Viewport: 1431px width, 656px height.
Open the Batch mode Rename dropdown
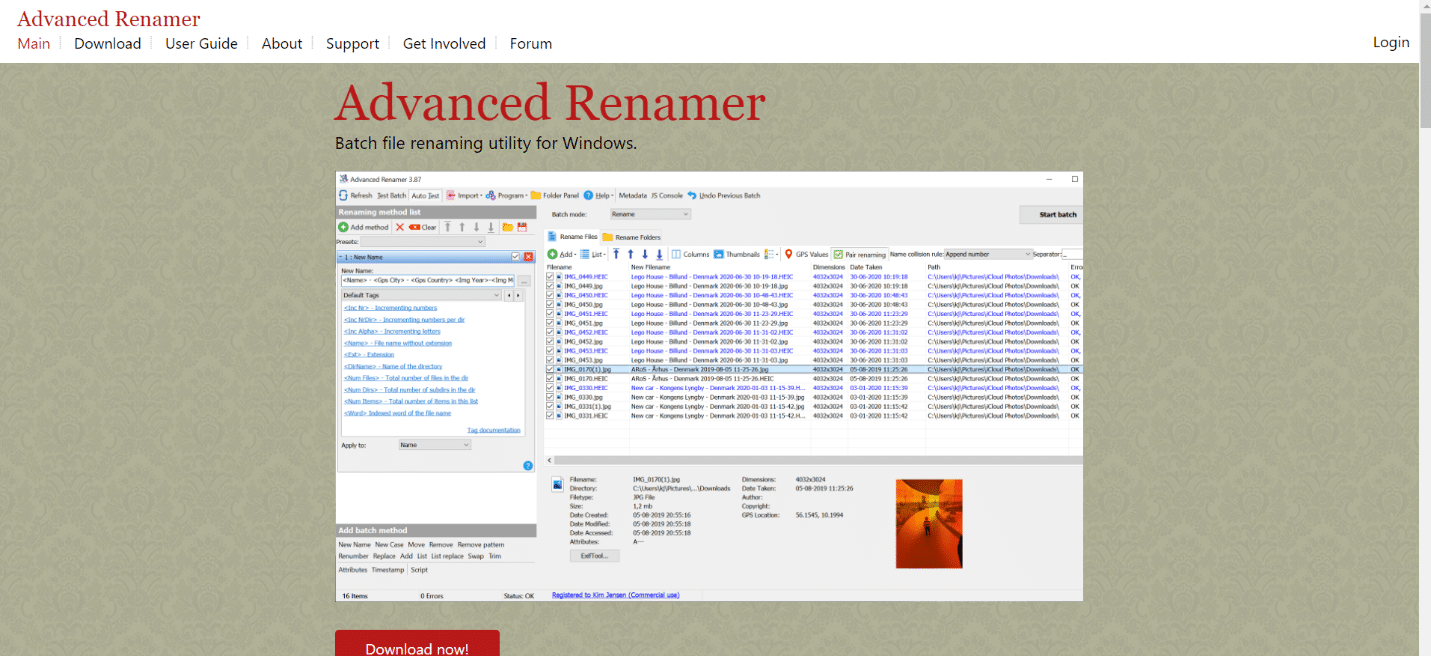(650, 214)
